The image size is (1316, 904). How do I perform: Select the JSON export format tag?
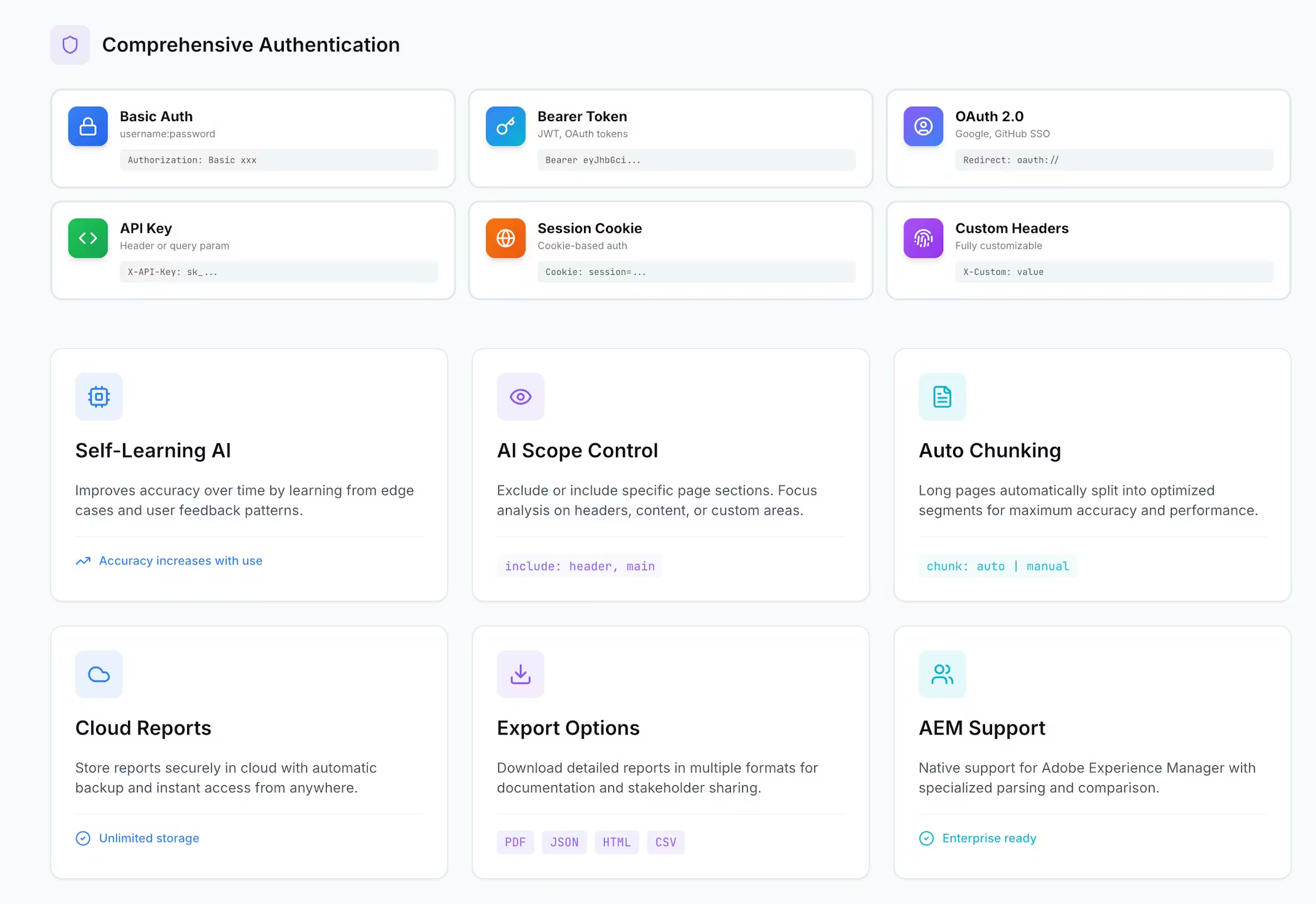tap(564, 842)
